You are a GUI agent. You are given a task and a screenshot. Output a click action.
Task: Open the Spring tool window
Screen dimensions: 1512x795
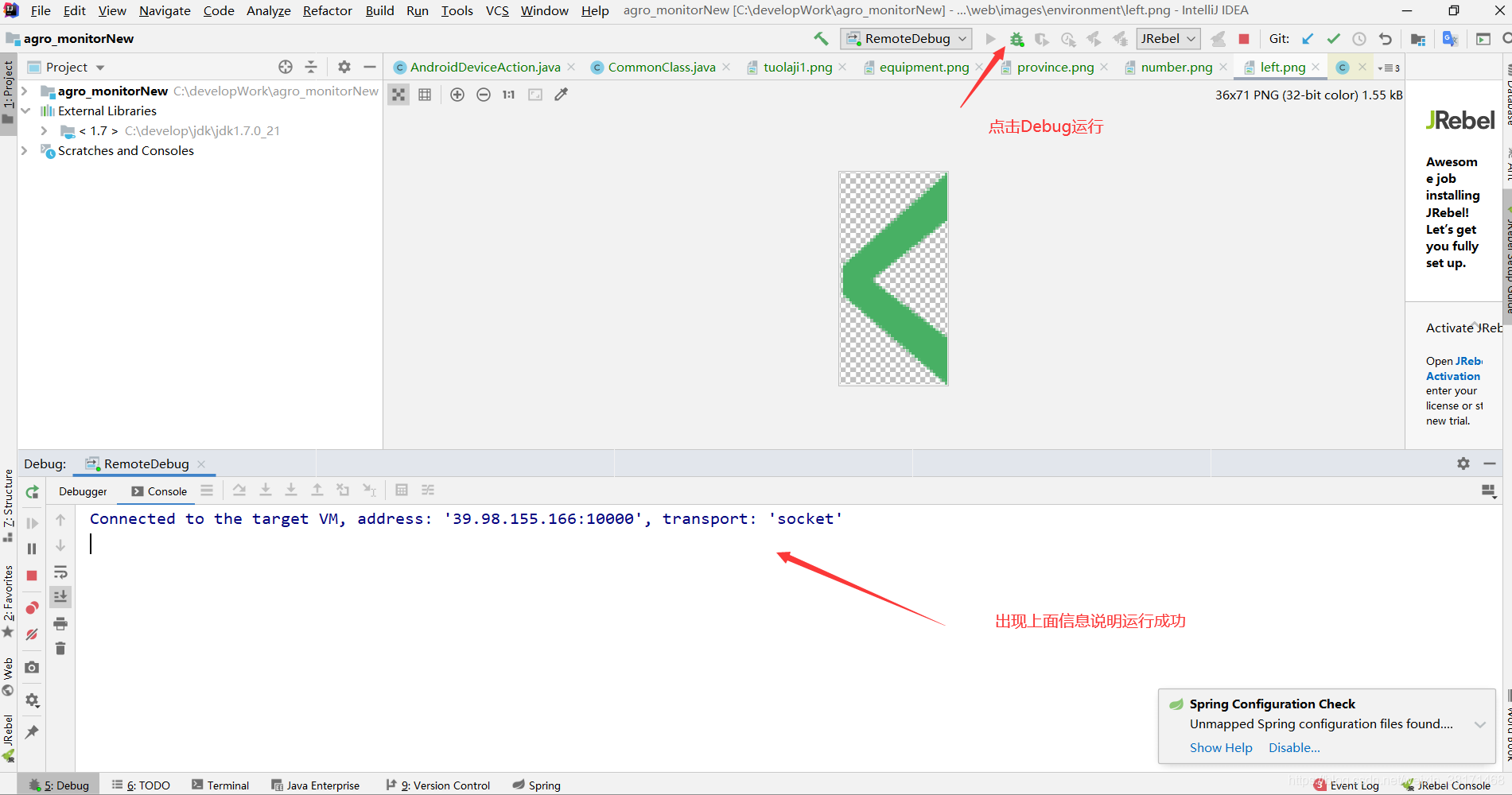tap(537, 785)
